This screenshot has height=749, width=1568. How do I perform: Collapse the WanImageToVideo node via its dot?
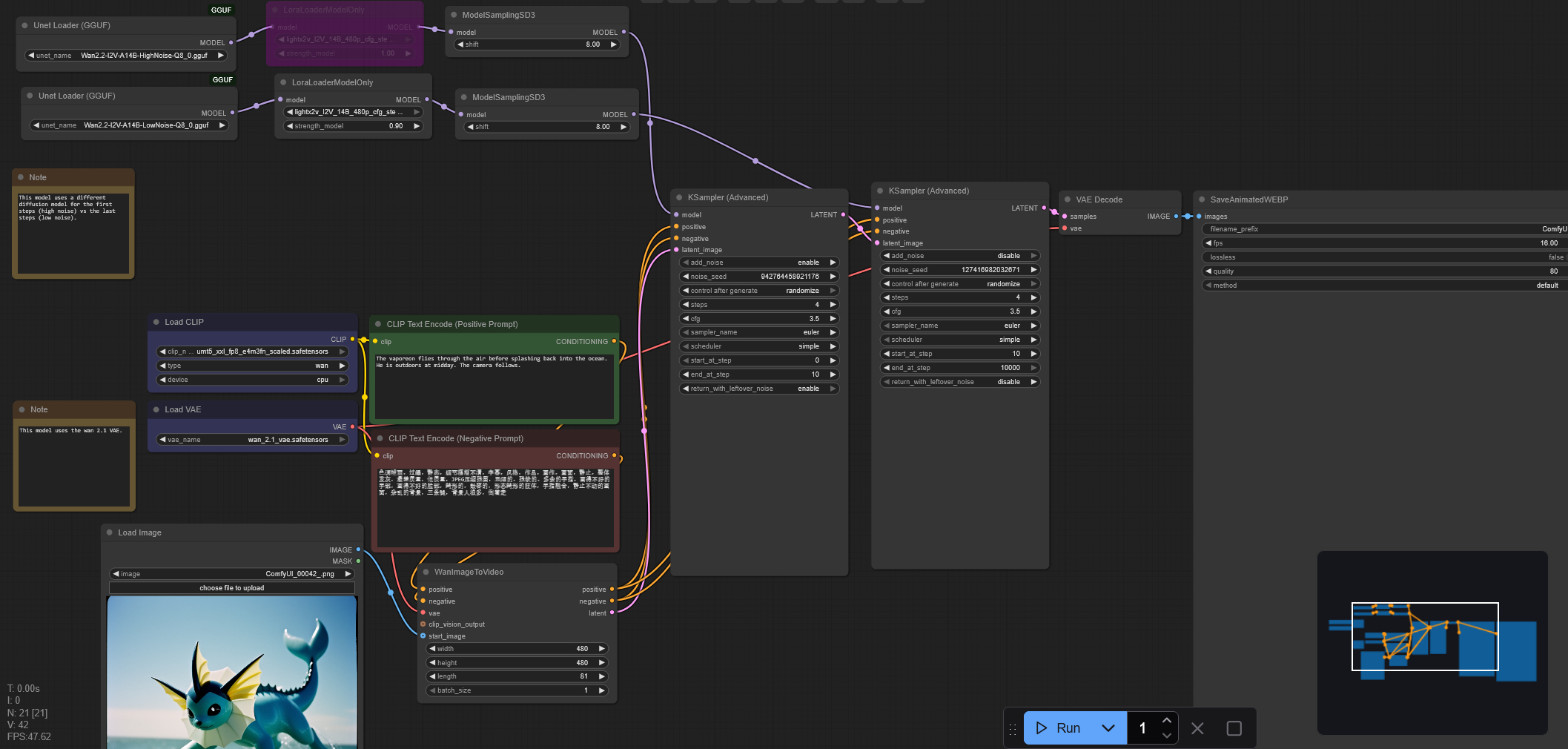click(x=426, y=572)
